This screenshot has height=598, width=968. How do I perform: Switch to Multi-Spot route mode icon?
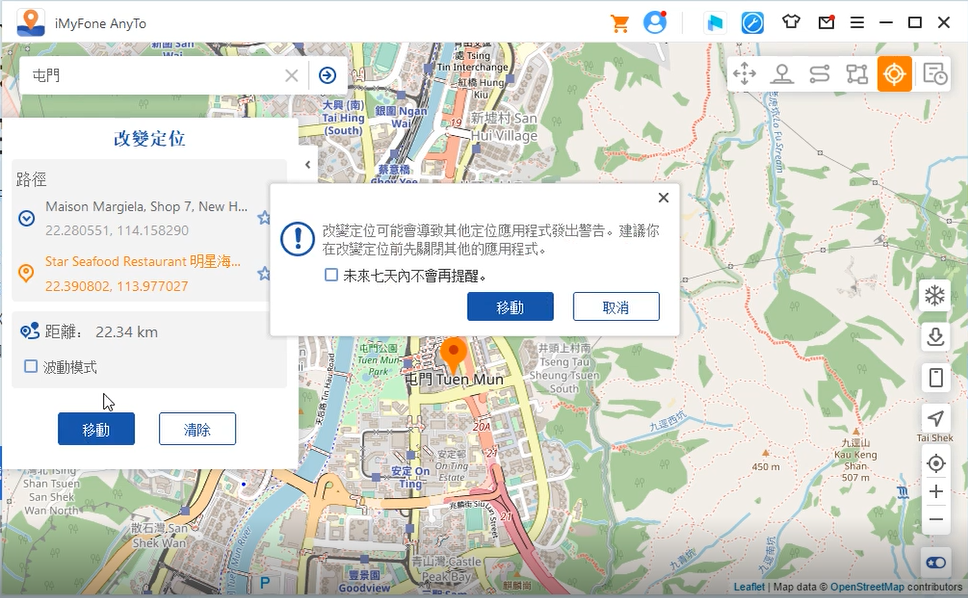coord(857,74)
